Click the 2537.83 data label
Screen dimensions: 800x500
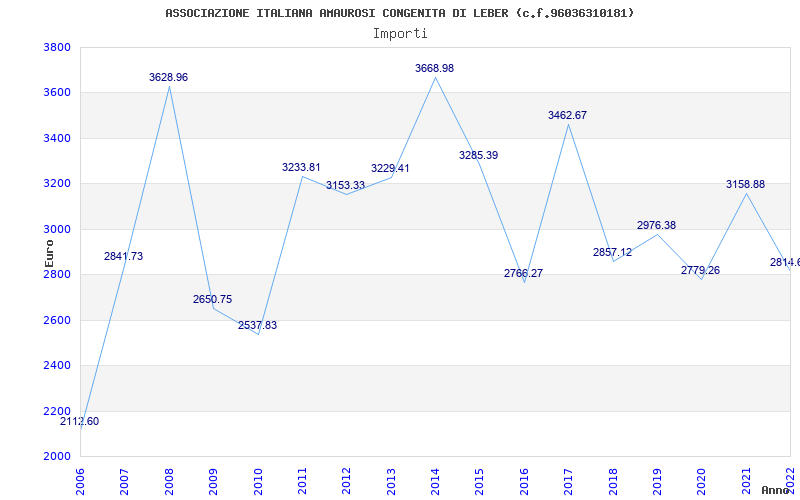[x=257, y=326]
